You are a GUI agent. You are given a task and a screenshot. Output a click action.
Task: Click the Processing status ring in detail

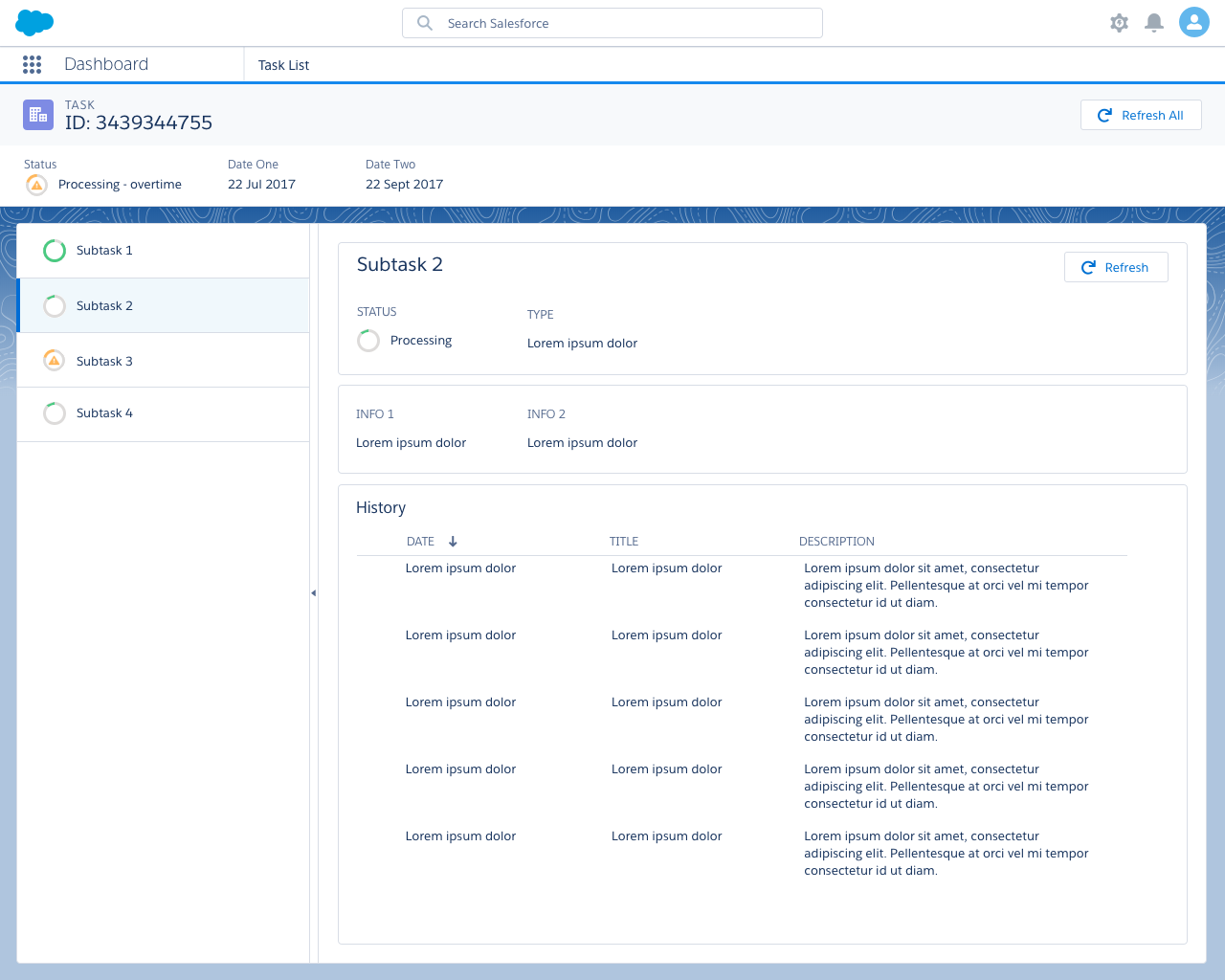[x=368, y=341]
